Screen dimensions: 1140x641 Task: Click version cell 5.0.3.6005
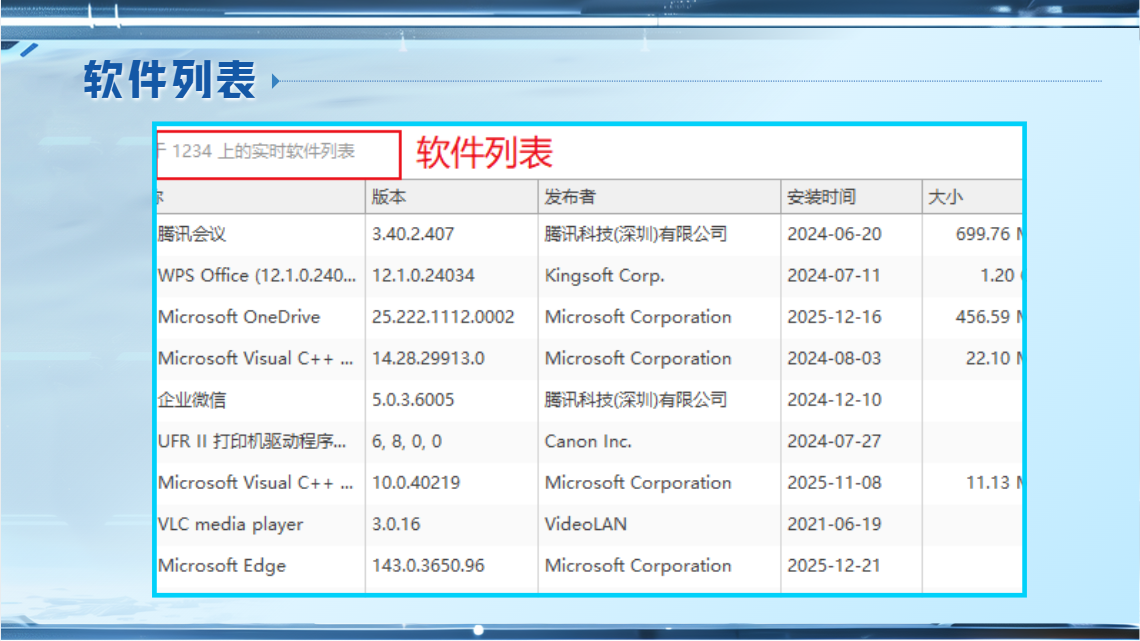(413, 400)
